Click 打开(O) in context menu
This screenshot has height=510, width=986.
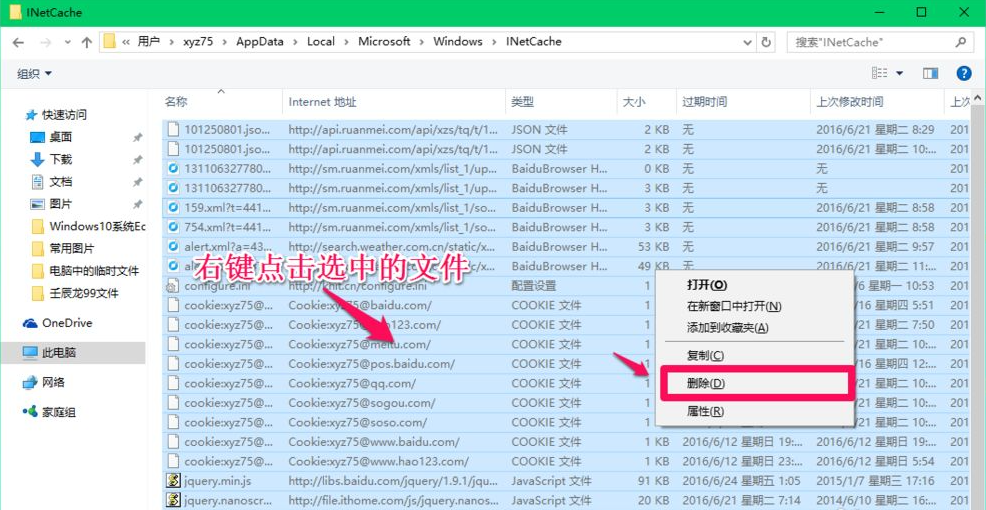click(707, 286)
